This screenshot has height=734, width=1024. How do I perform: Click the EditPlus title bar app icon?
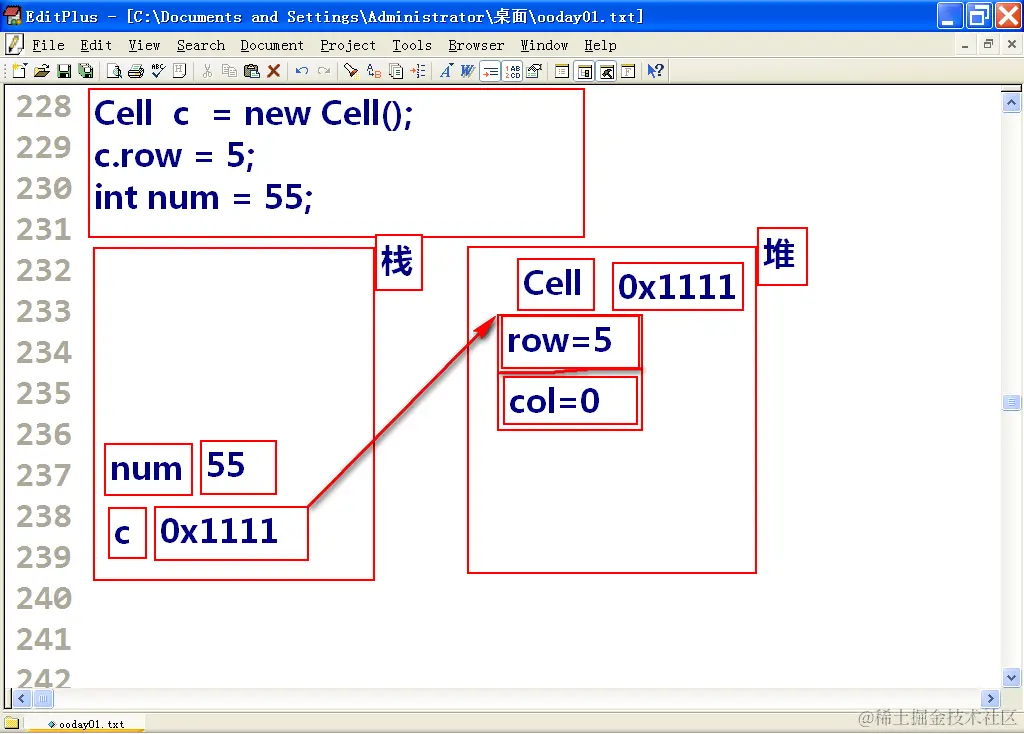tap(12, 16)
